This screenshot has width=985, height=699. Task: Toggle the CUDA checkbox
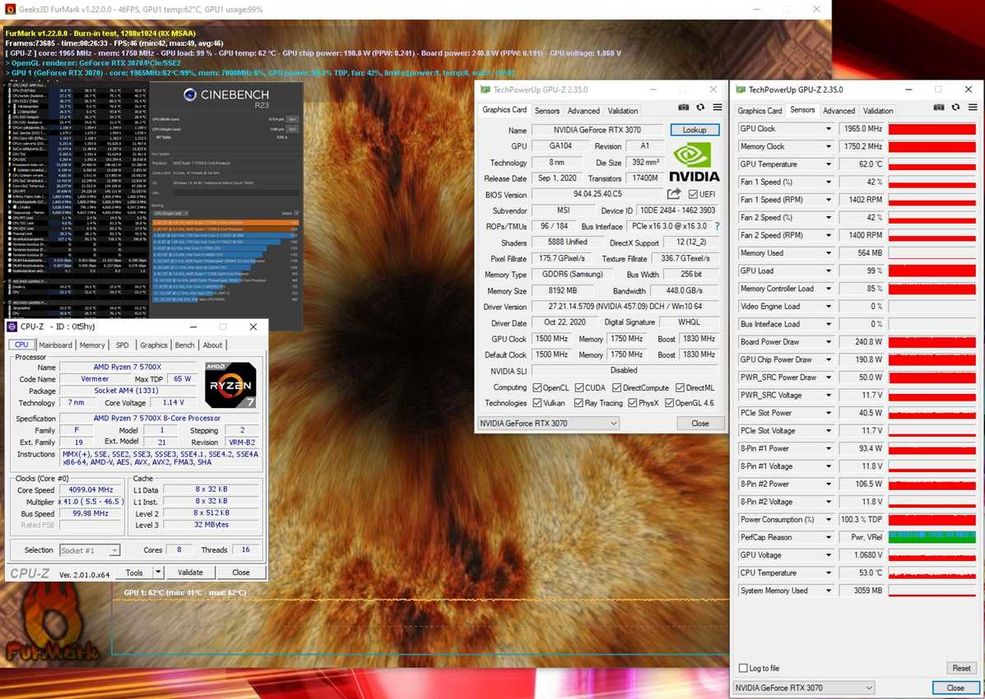point(579,387)
